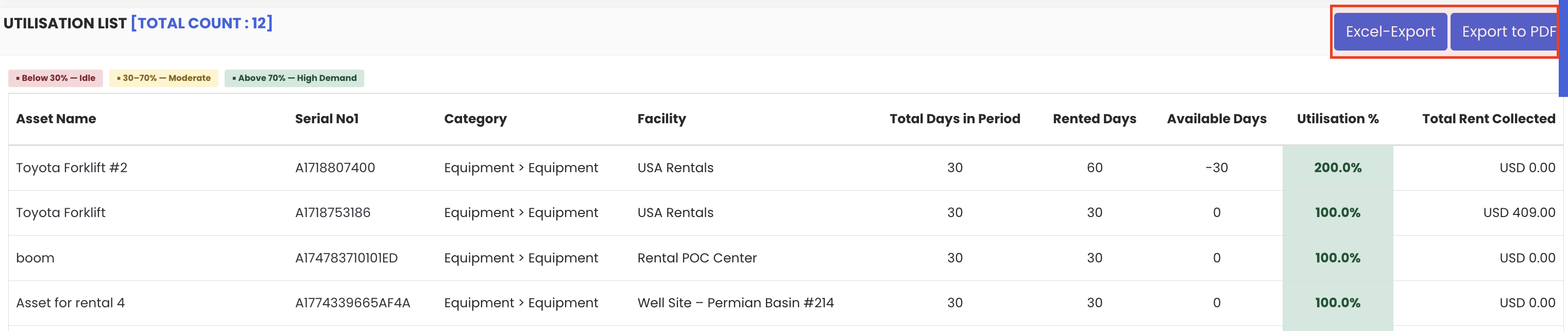Click the Total Rent Collected header
The height and width of the screenshot is (331, 1568).
(x=1488, y=119)
